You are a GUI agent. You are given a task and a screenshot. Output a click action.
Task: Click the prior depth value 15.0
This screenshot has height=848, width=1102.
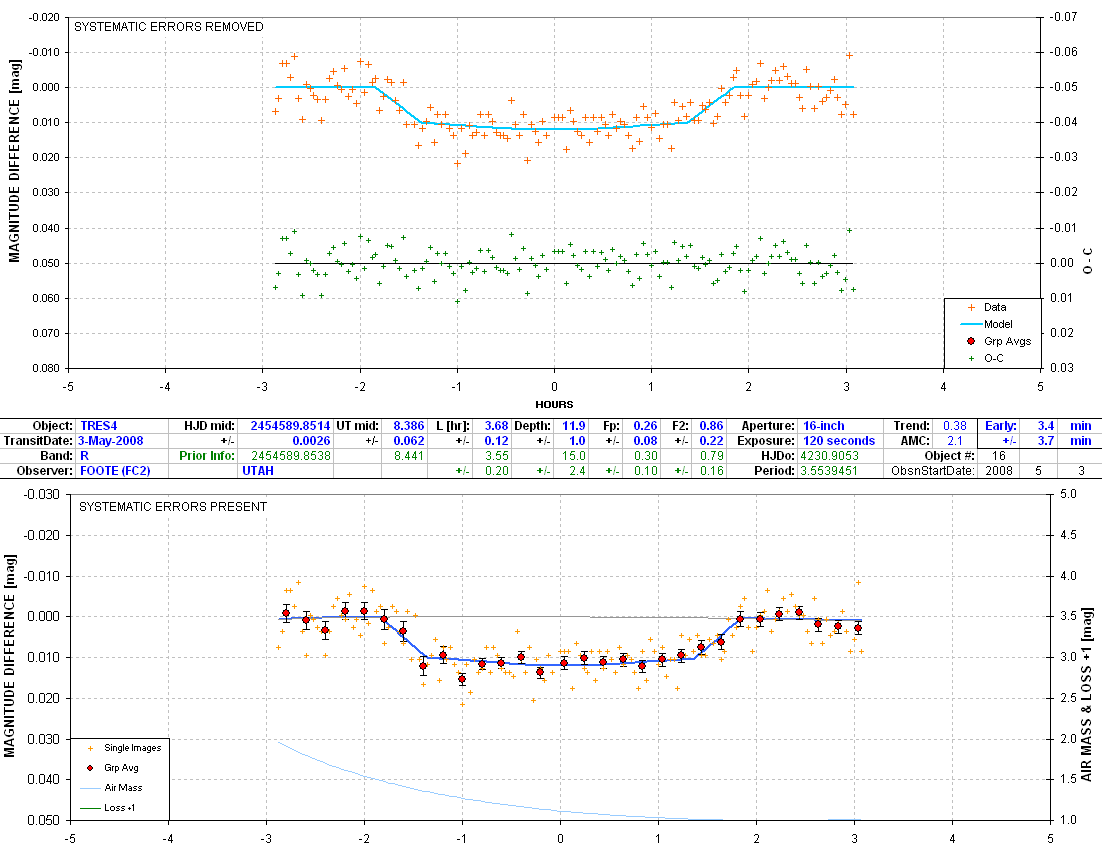pyautogui.click(x=573, y=455)
